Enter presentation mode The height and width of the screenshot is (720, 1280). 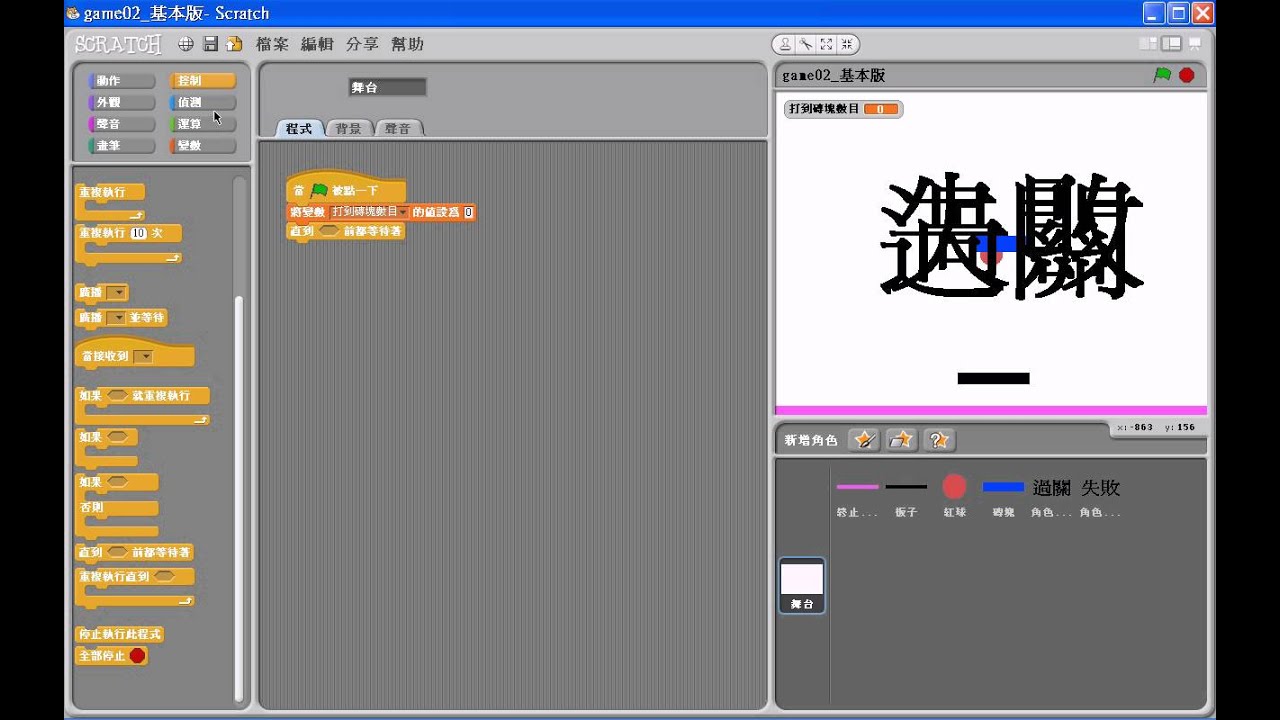pyautogui.click(x=1194, y=44)
